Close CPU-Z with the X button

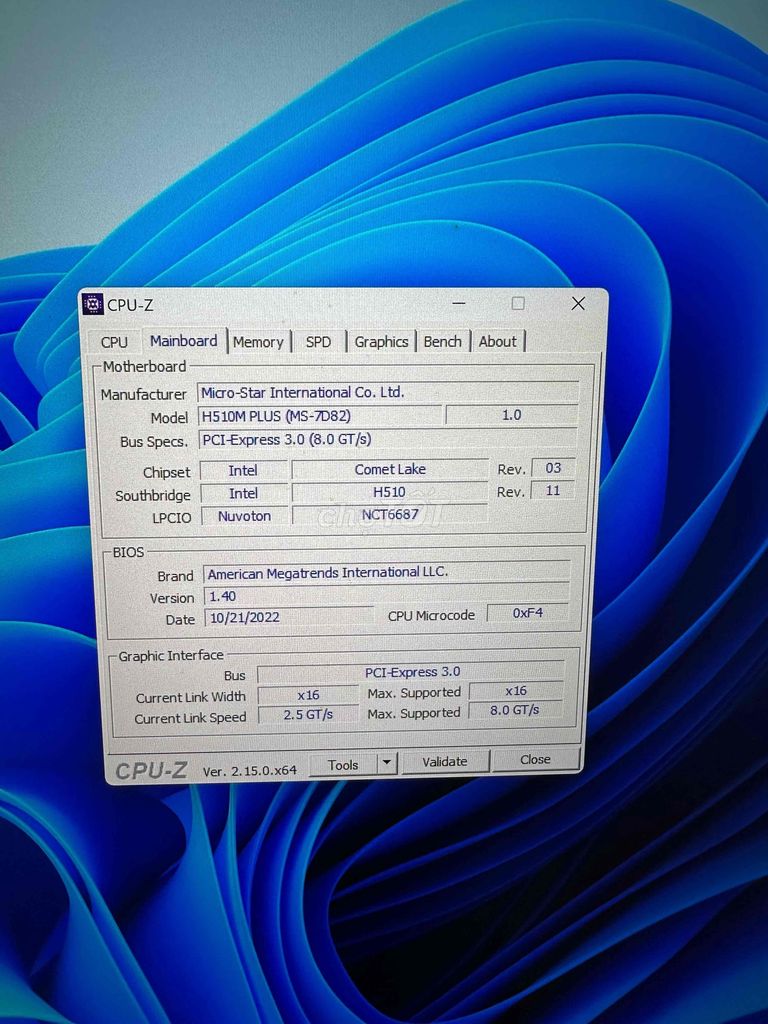coord(578,304)
